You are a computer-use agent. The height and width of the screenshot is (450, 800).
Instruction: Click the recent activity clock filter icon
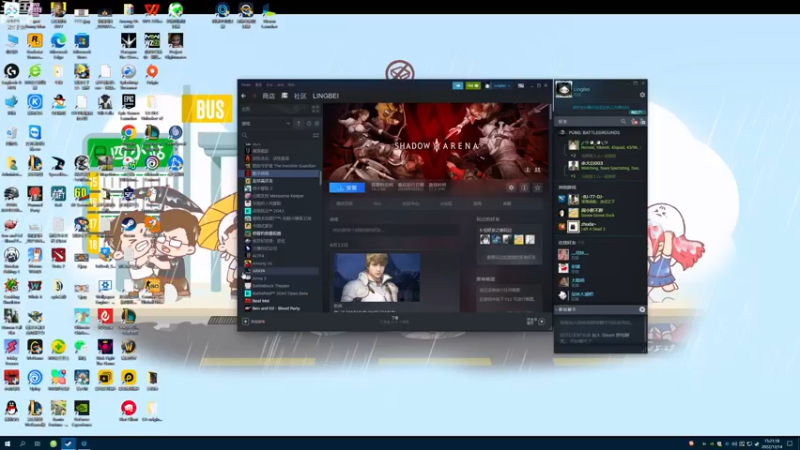[x=309, y=123]
